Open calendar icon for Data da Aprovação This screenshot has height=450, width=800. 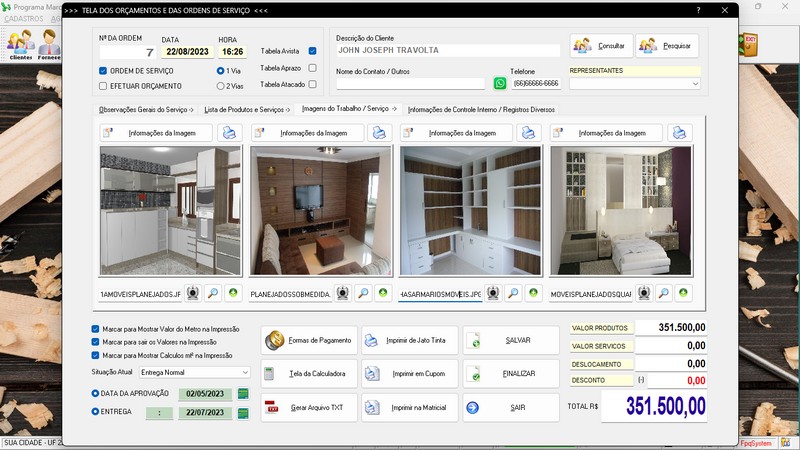[243, 393]
